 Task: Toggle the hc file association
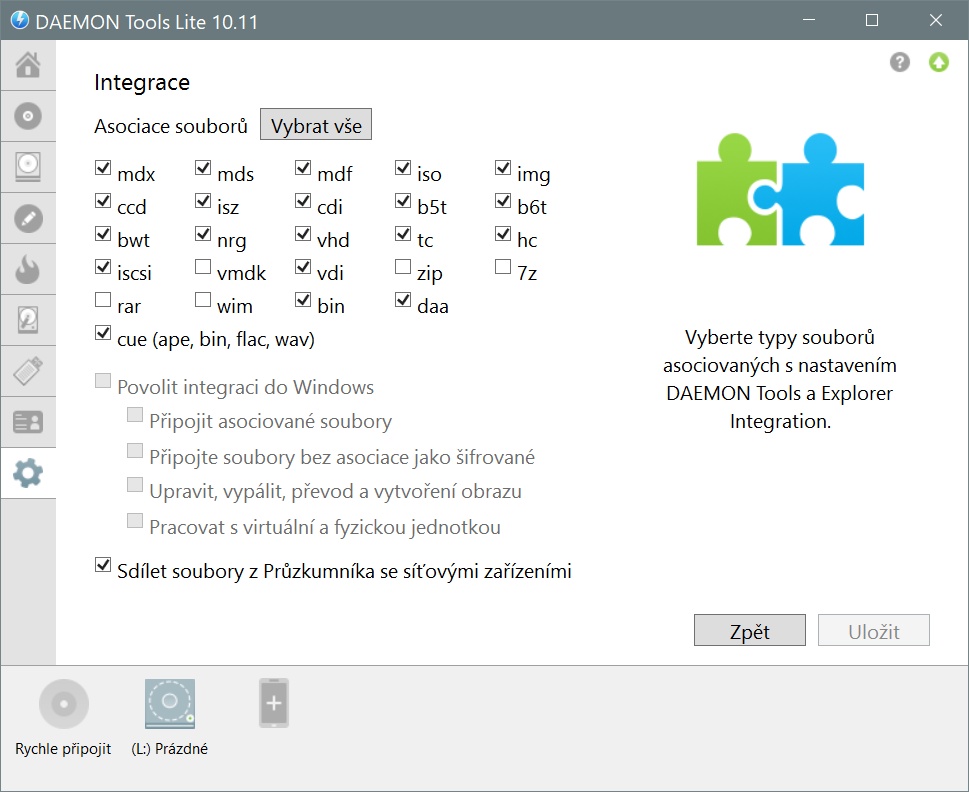click(x=503, y=234)
